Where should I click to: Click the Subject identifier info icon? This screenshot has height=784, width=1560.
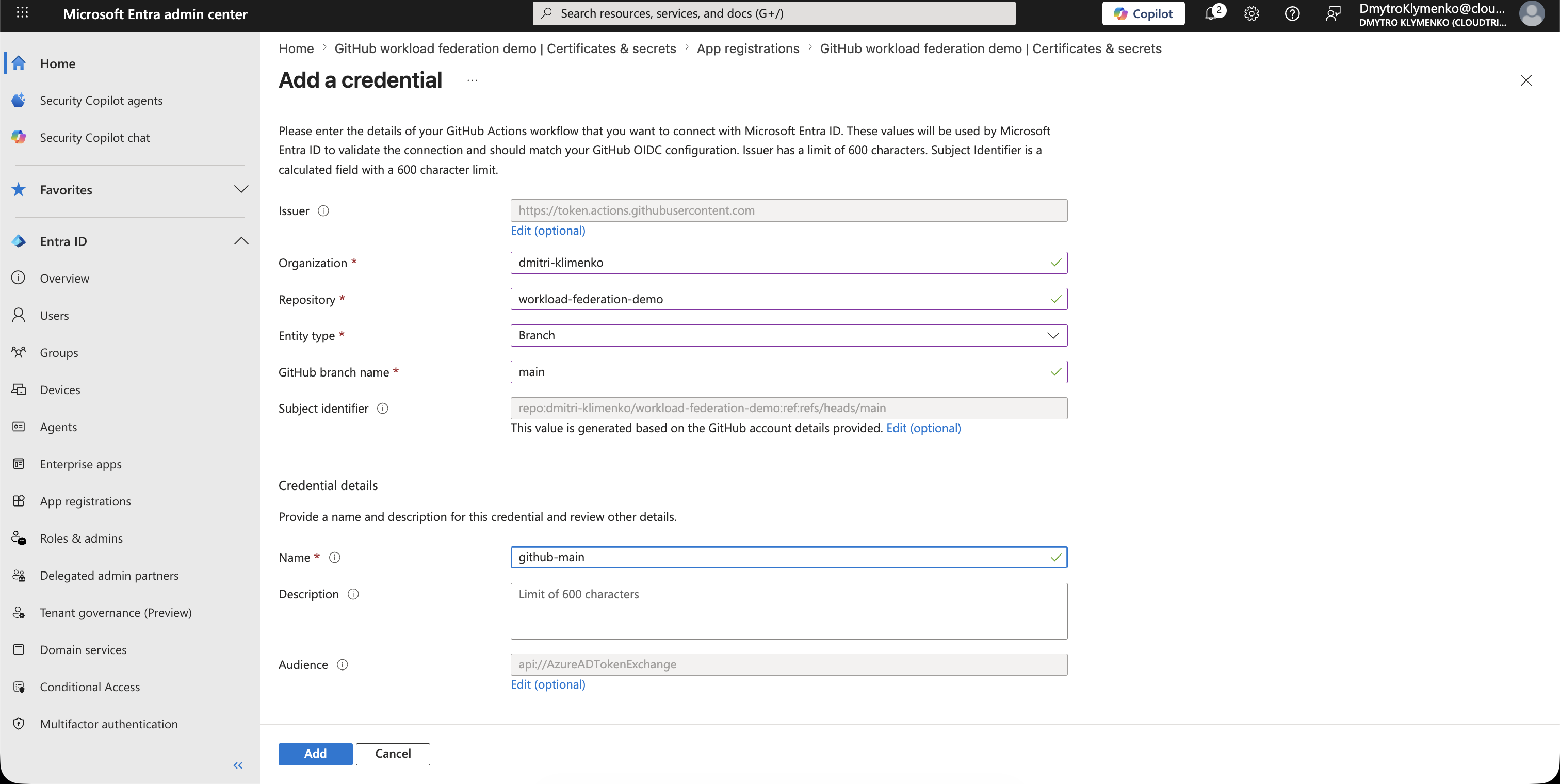[383, 408]
